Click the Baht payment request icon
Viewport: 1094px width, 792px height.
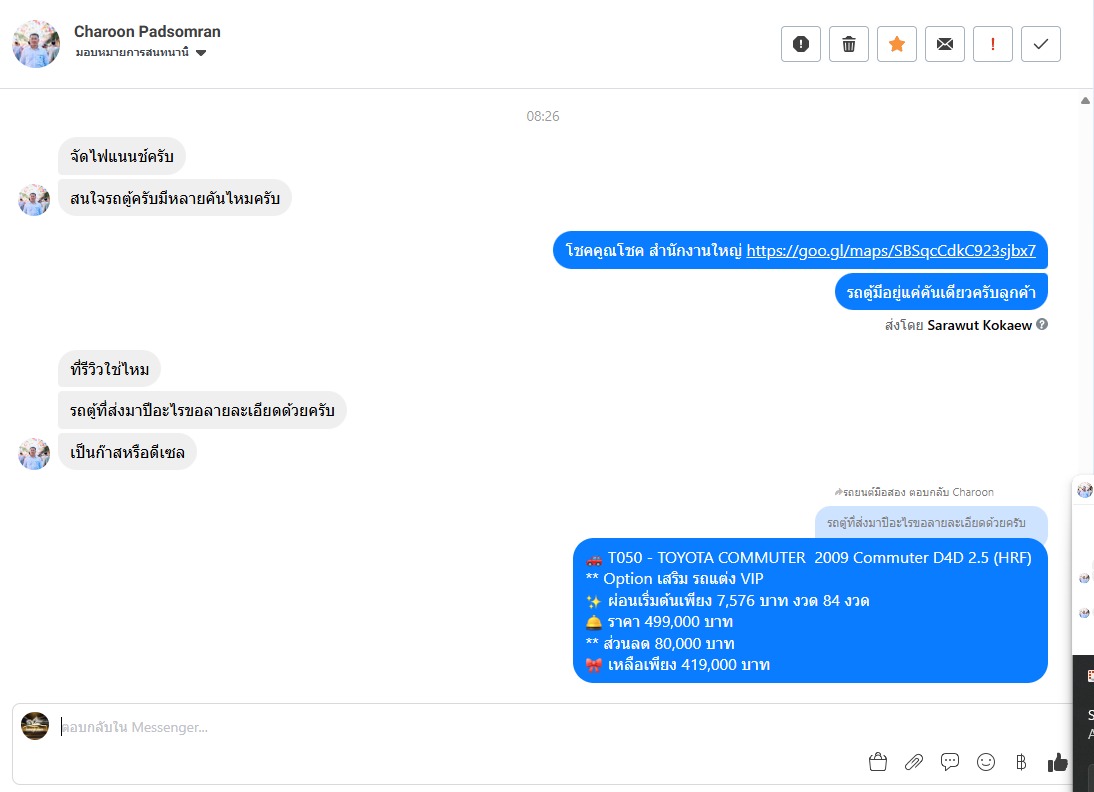click(1021, 762)
